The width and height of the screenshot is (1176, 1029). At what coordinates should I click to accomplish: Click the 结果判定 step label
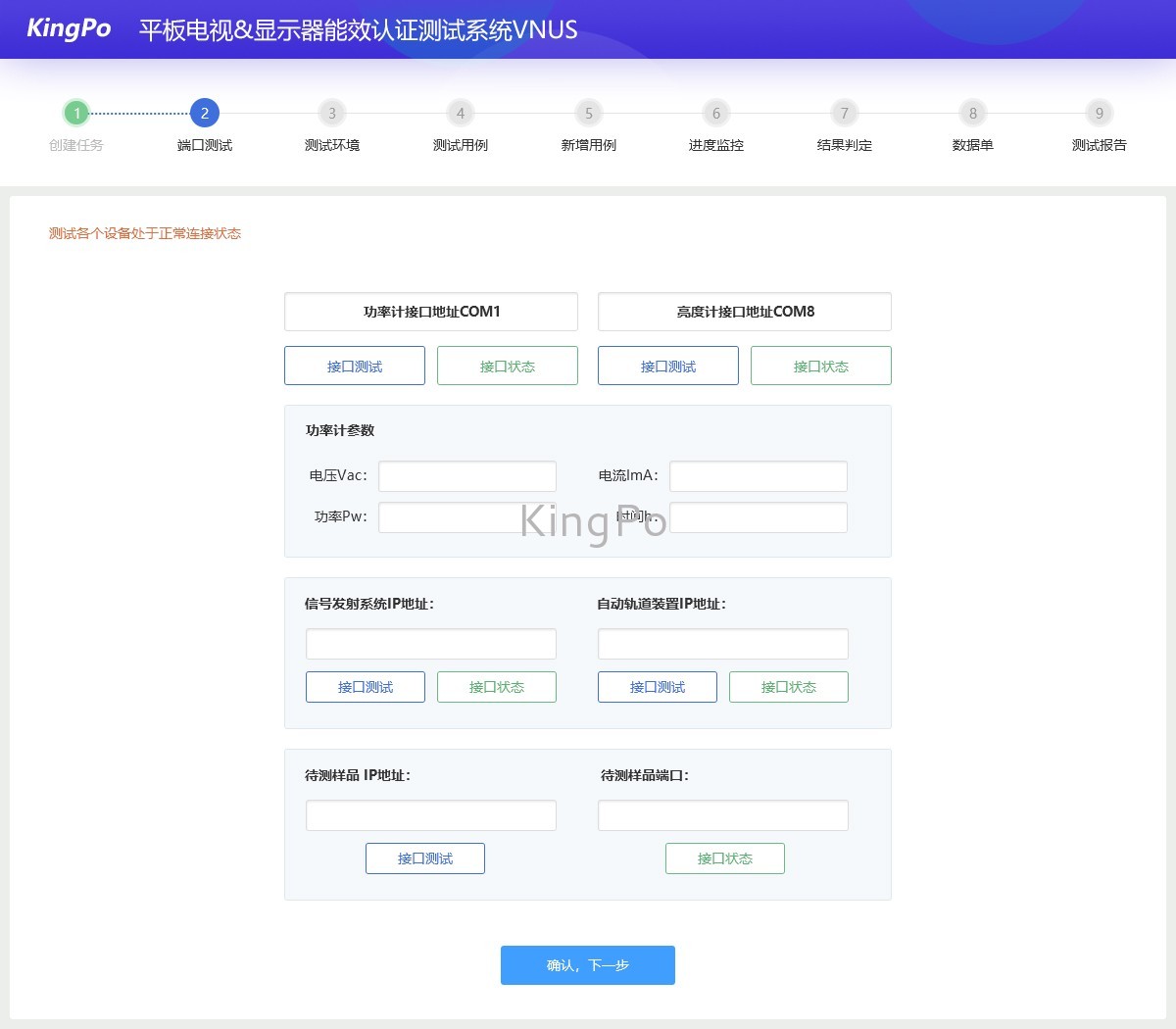(845, 145)
